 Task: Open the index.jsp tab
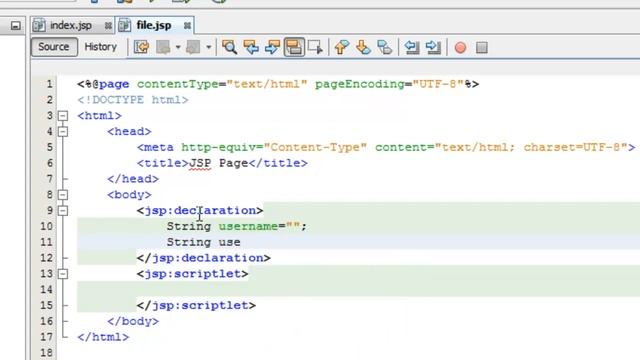(71, 25)
